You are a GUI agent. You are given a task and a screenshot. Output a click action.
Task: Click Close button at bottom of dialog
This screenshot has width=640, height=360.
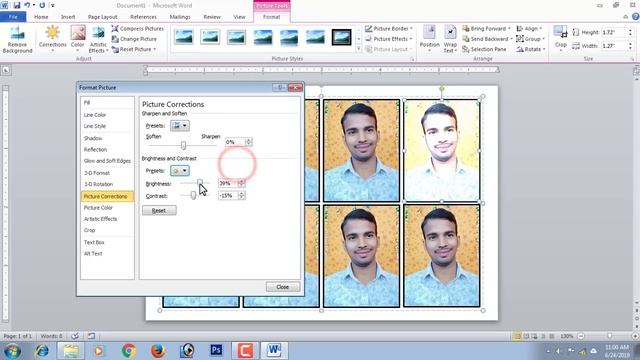(x=282, y=287)
